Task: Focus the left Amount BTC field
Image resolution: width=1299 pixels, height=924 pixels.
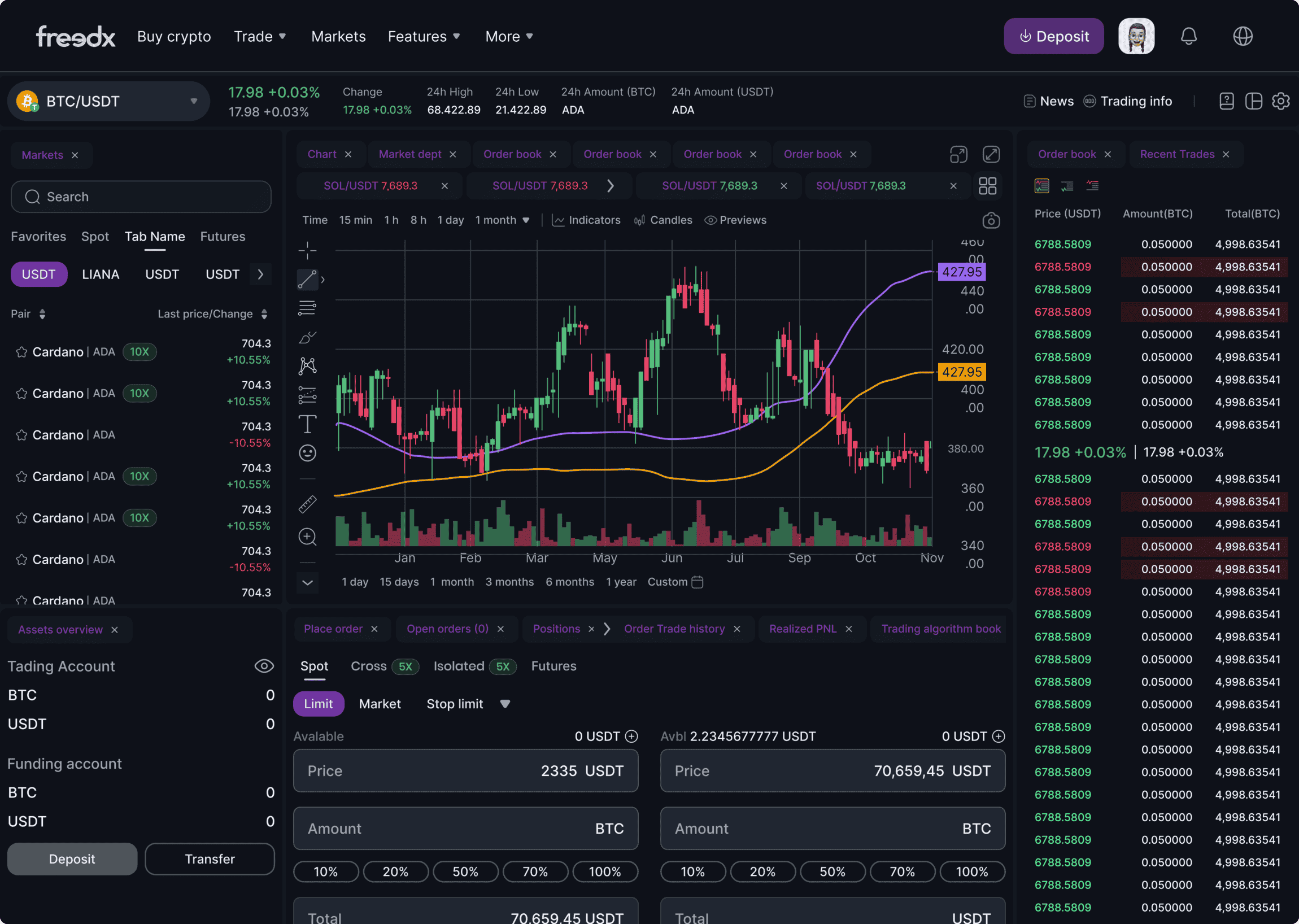Action: [465, 829]
